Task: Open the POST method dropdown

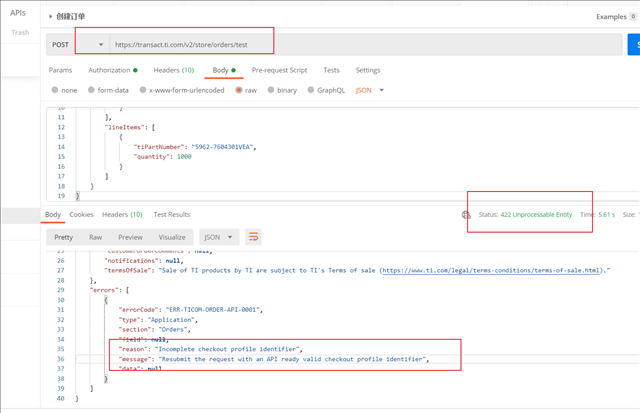Action: click(78, 45)
